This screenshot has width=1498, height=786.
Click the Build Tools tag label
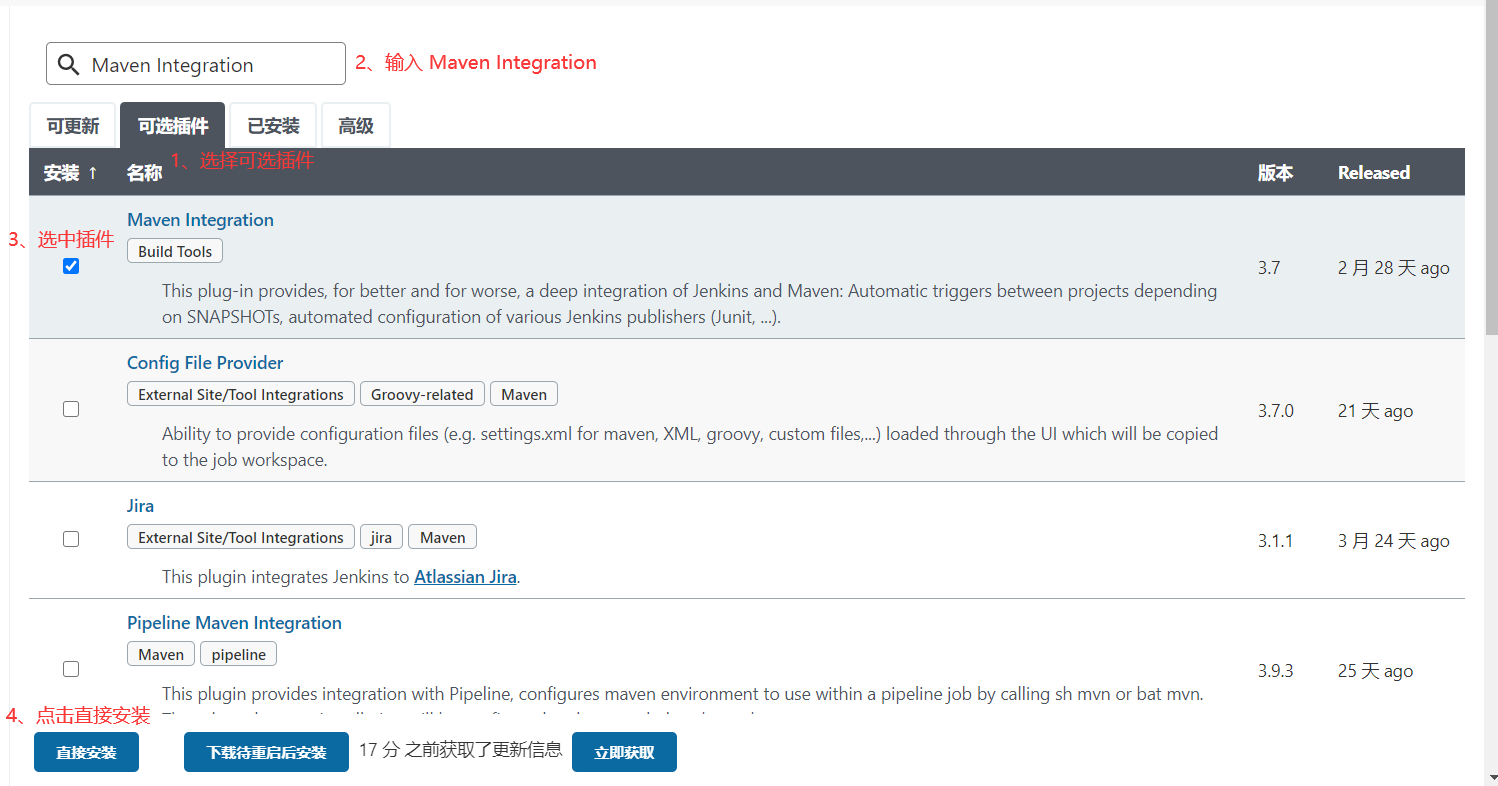click(x=174, y=250)
